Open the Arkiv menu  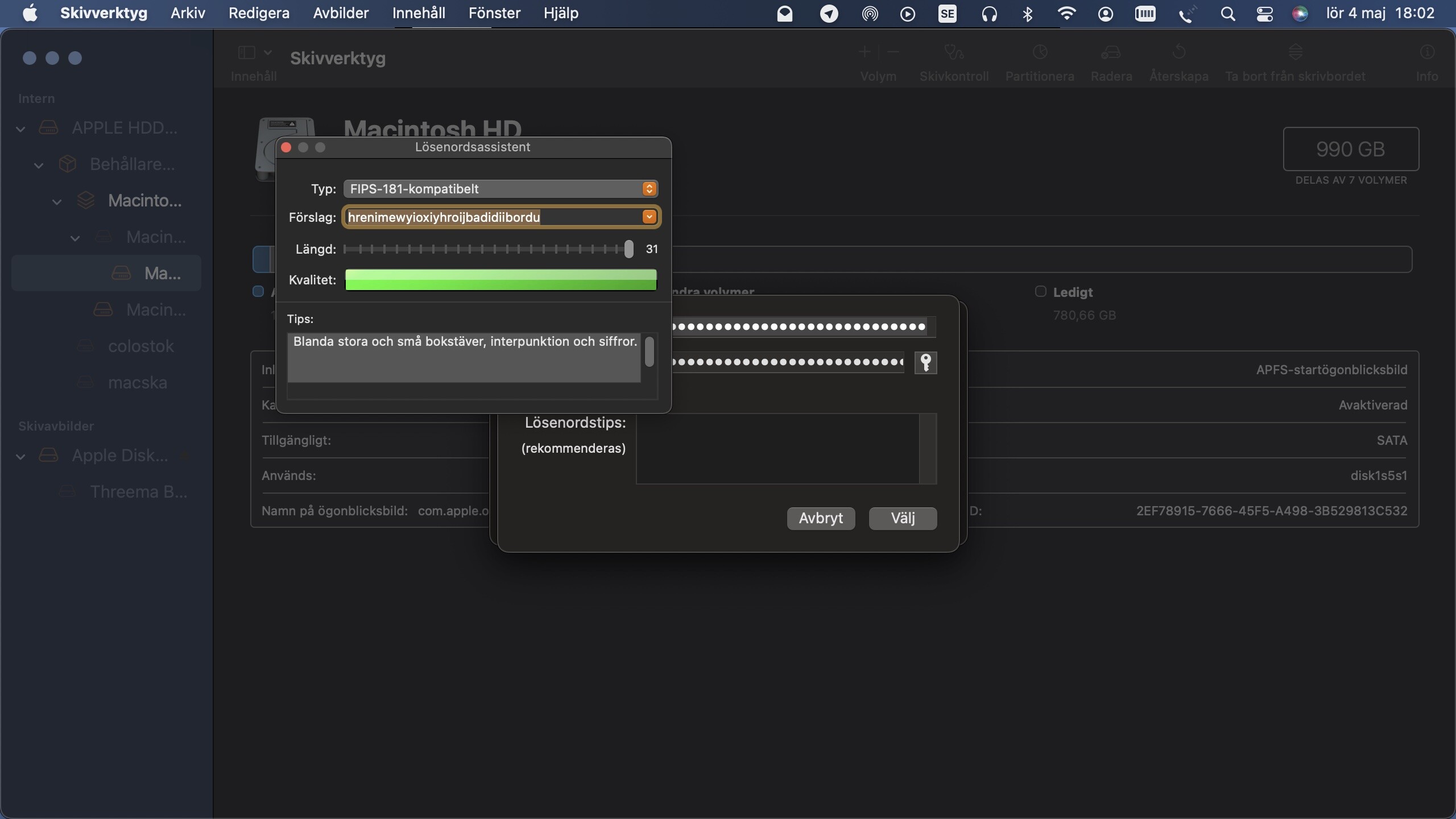coord(188,13)
